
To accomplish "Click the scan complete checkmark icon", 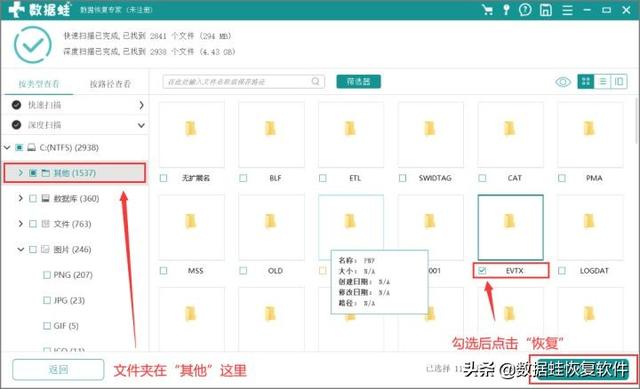I will coord(33,44).
